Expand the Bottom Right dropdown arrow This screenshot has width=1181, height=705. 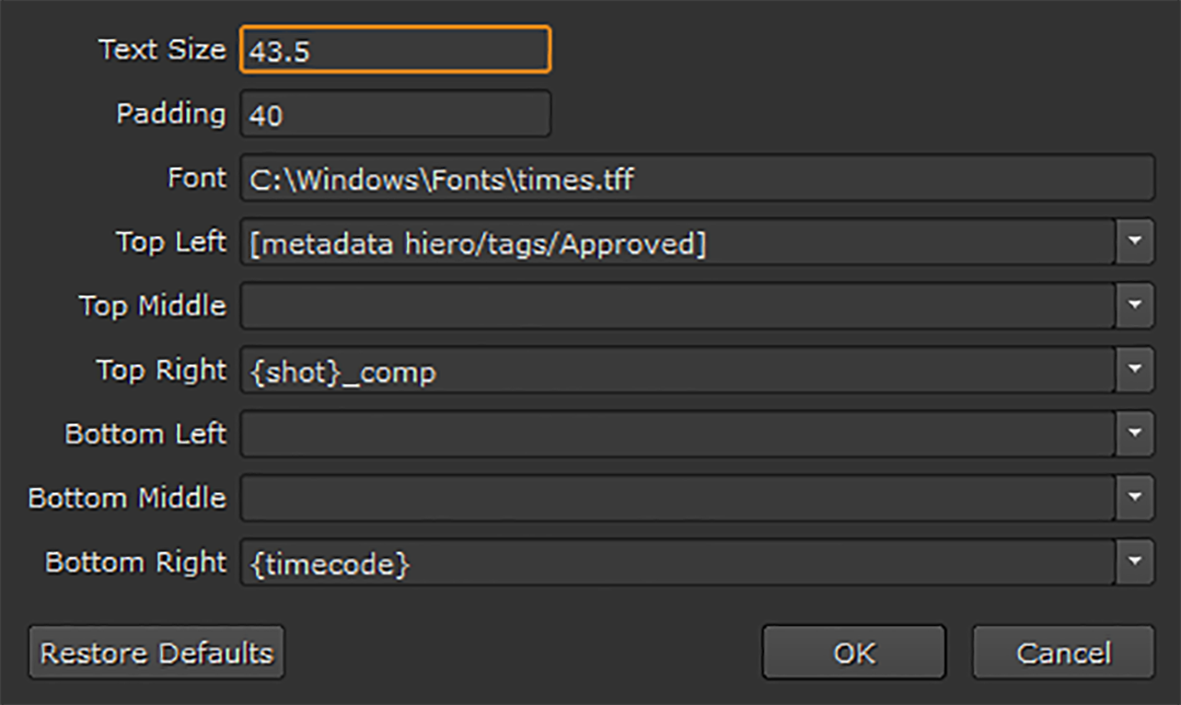pyautogui.click(x=1134, y=562)
